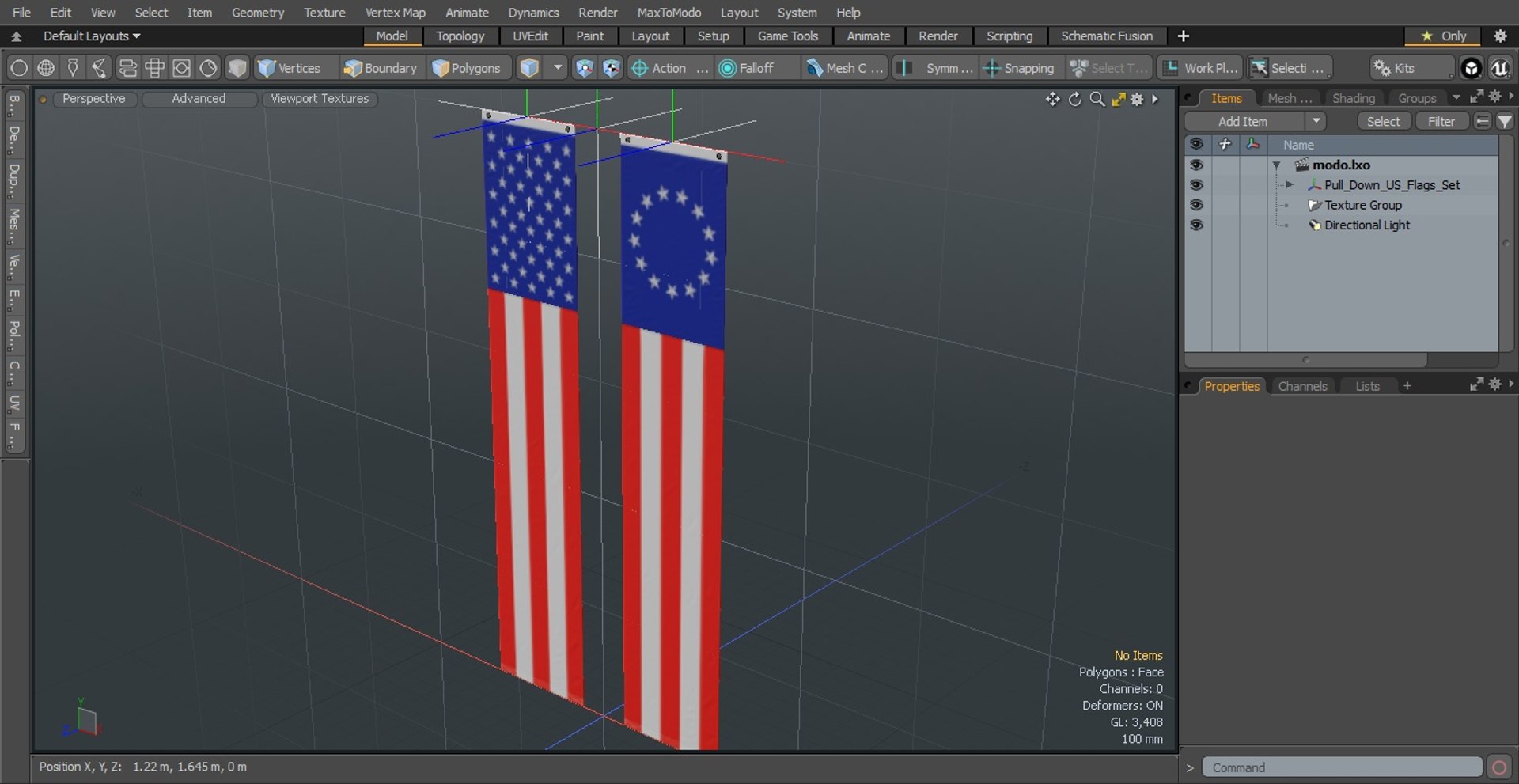The width and height of the screenshot is (1519, 784).
Task: Click the rotating disc tool icon
Action: point(208,68)
